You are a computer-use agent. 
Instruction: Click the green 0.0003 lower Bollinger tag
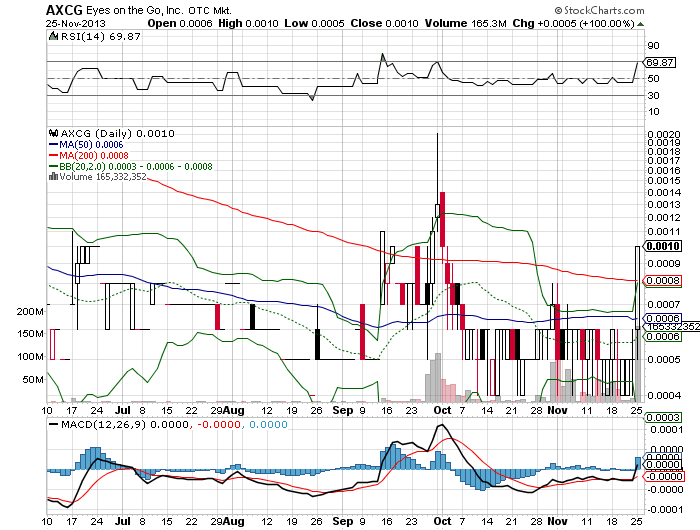663,417
